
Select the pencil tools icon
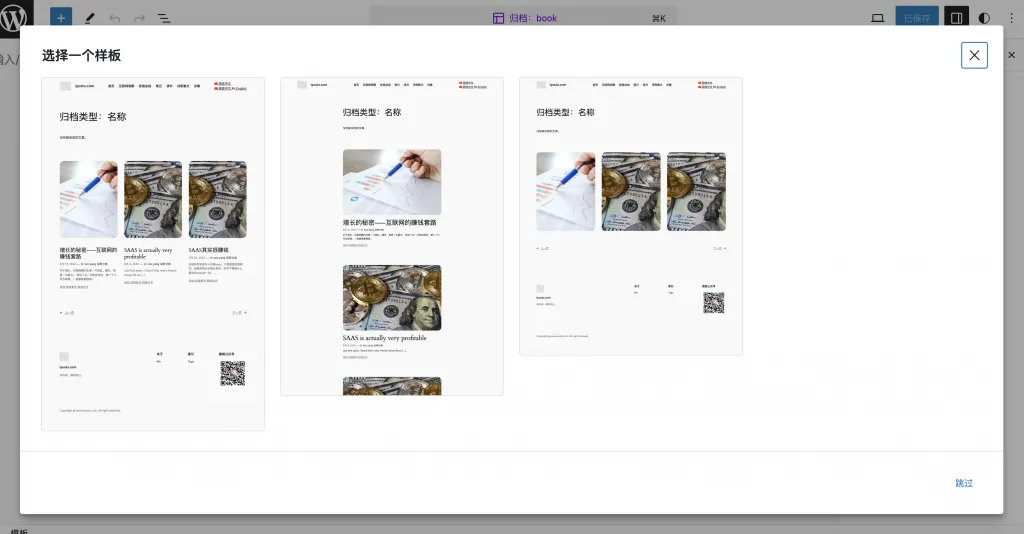tap(89, 18)
